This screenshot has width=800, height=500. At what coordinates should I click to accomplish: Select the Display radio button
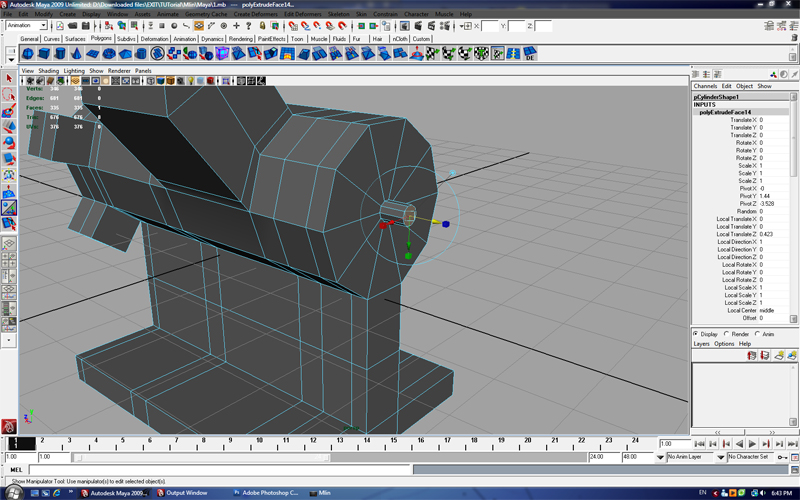coord(697,334)
